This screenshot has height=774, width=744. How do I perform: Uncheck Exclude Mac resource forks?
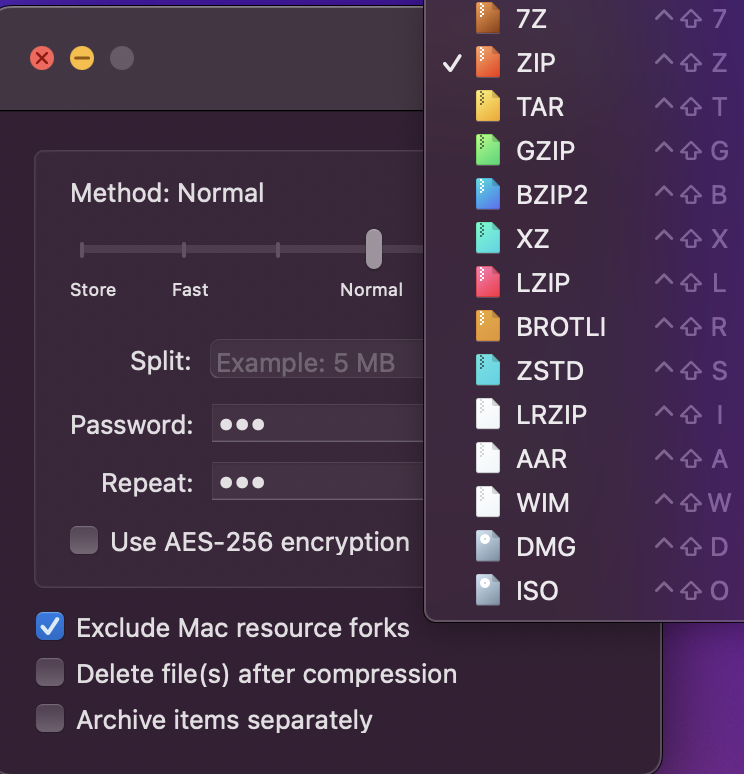[50, 628]
